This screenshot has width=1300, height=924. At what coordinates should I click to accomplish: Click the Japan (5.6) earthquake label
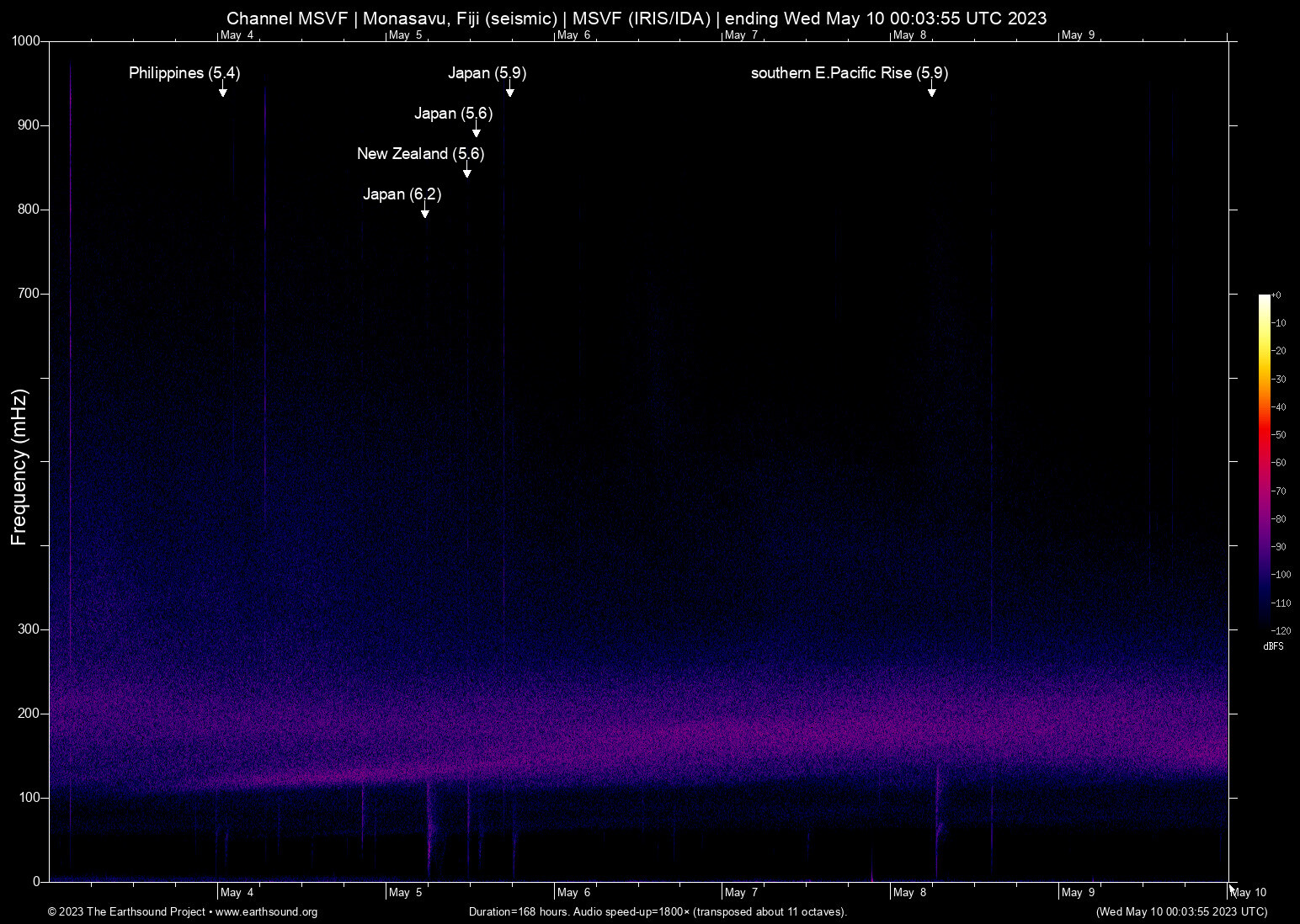[454, 114]
